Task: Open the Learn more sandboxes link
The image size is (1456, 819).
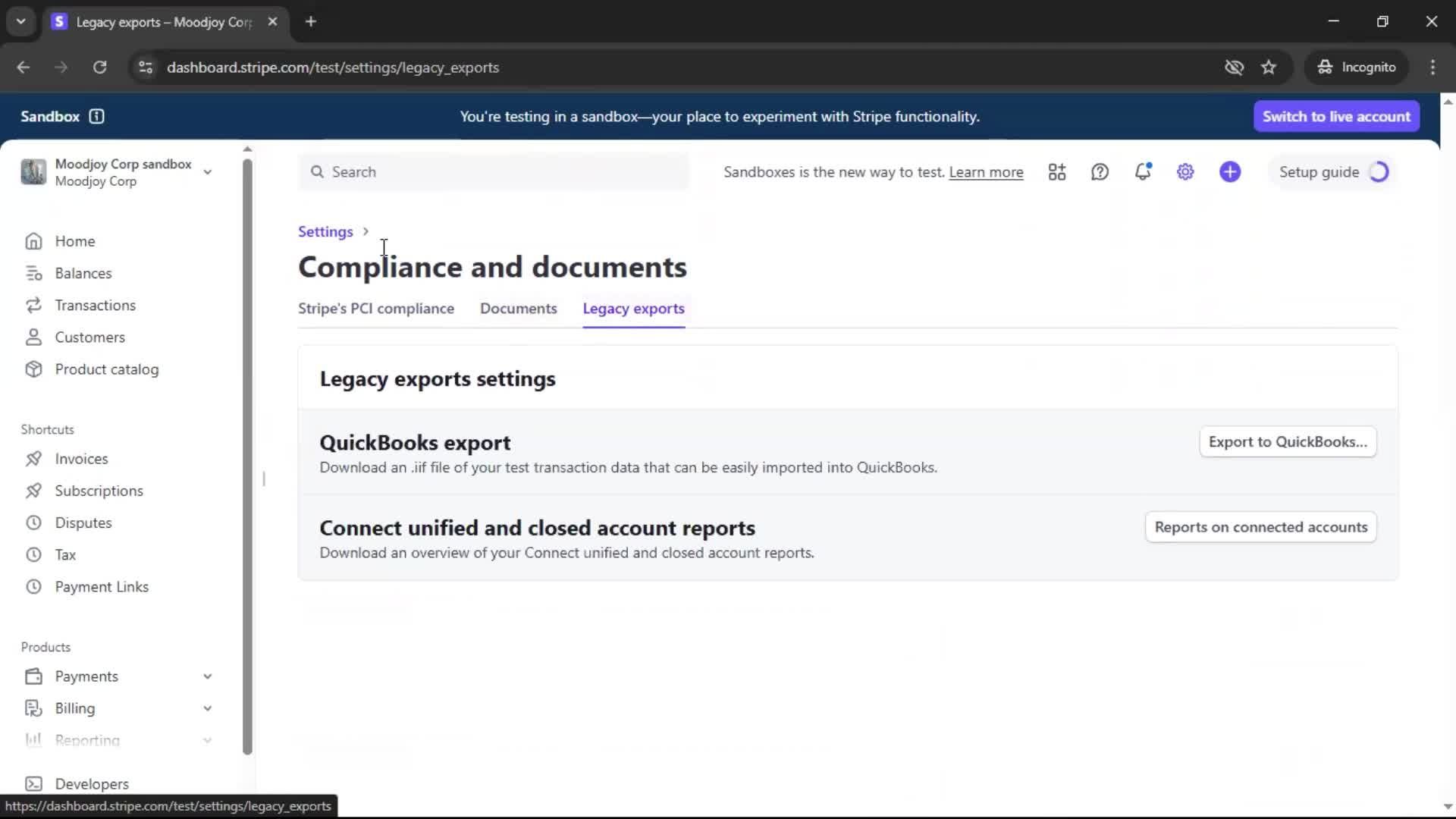Action: [x=986, y=172]
